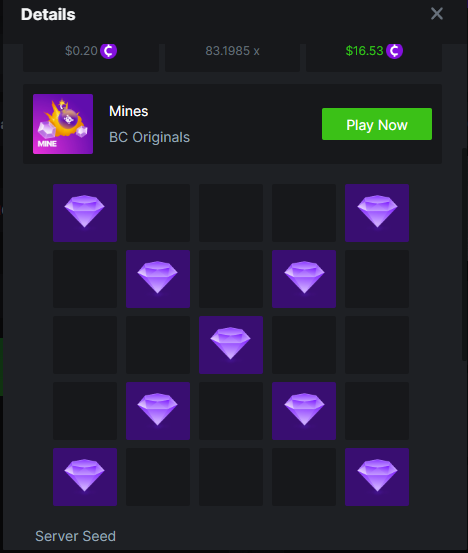The height and width of the screenshot is (553, 468).
Task: Select the bottom-left diamond tile
Action: [85, 477]
